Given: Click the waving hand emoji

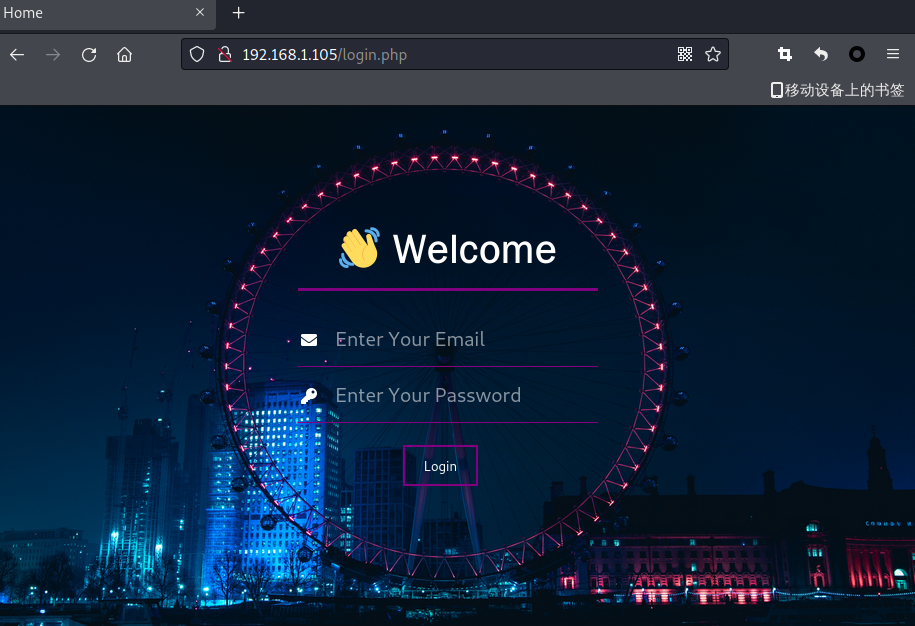Looking at the screenshot, I should point(359,248).
